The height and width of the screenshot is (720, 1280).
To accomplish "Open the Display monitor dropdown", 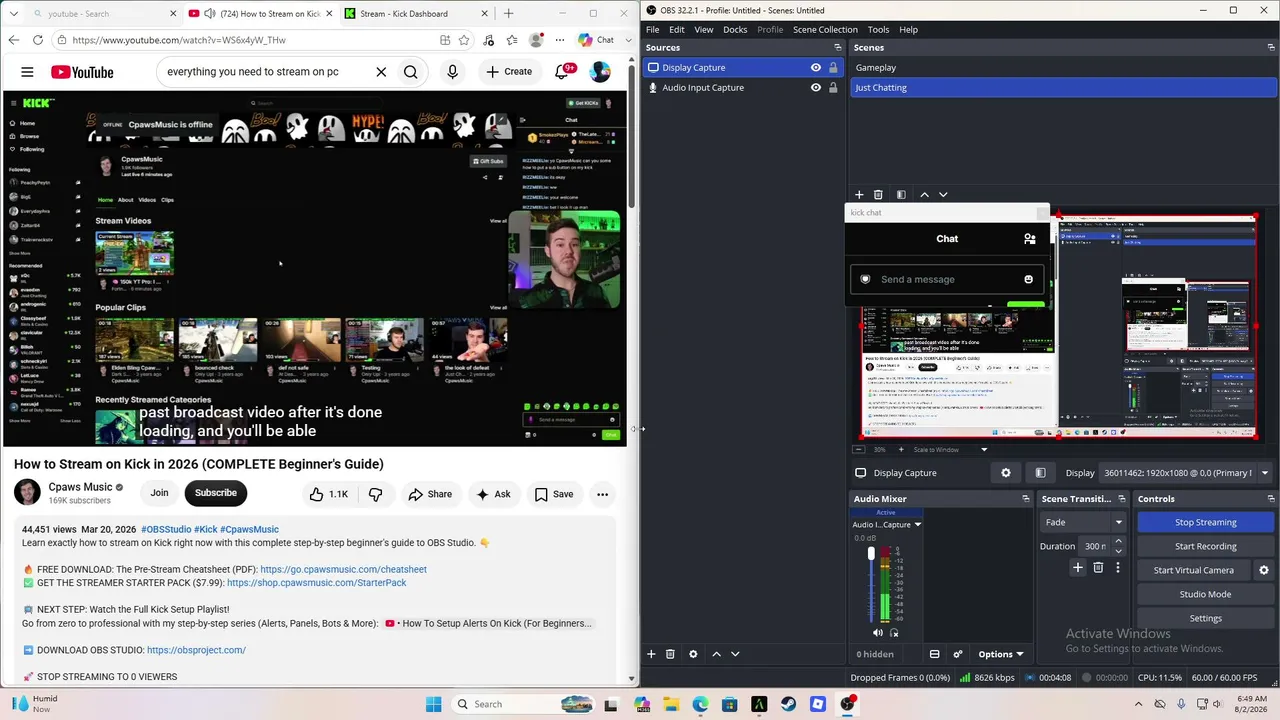I will click(x=1185, y=473).
